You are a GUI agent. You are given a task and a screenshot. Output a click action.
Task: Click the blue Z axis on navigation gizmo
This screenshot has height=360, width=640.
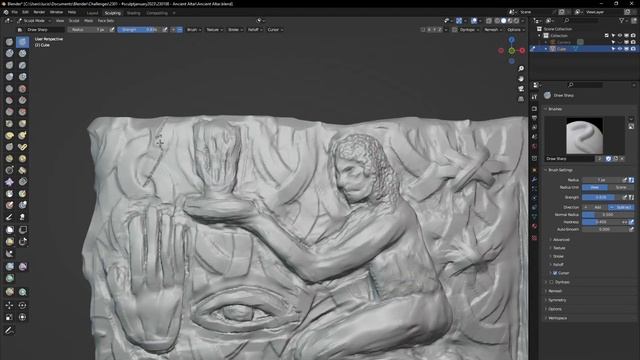[x=511, y=40]
